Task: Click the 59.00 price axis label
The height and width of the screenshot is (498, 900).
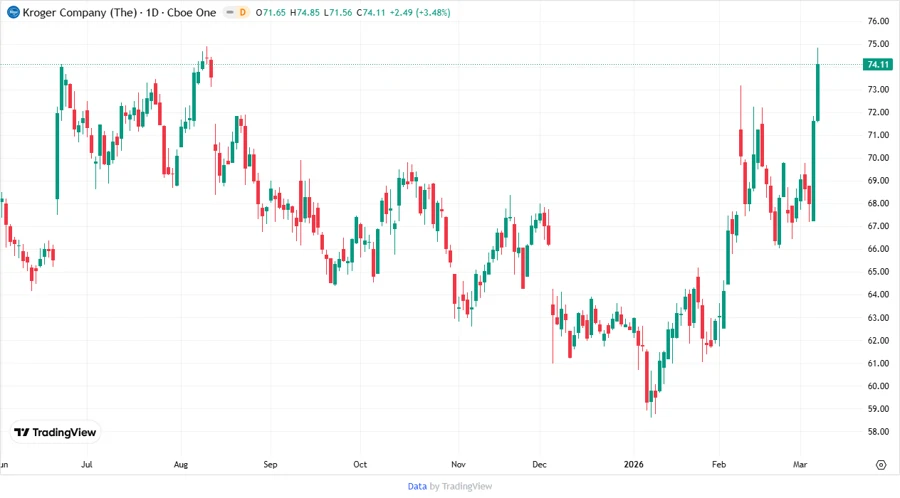Action: pos(878,409)
